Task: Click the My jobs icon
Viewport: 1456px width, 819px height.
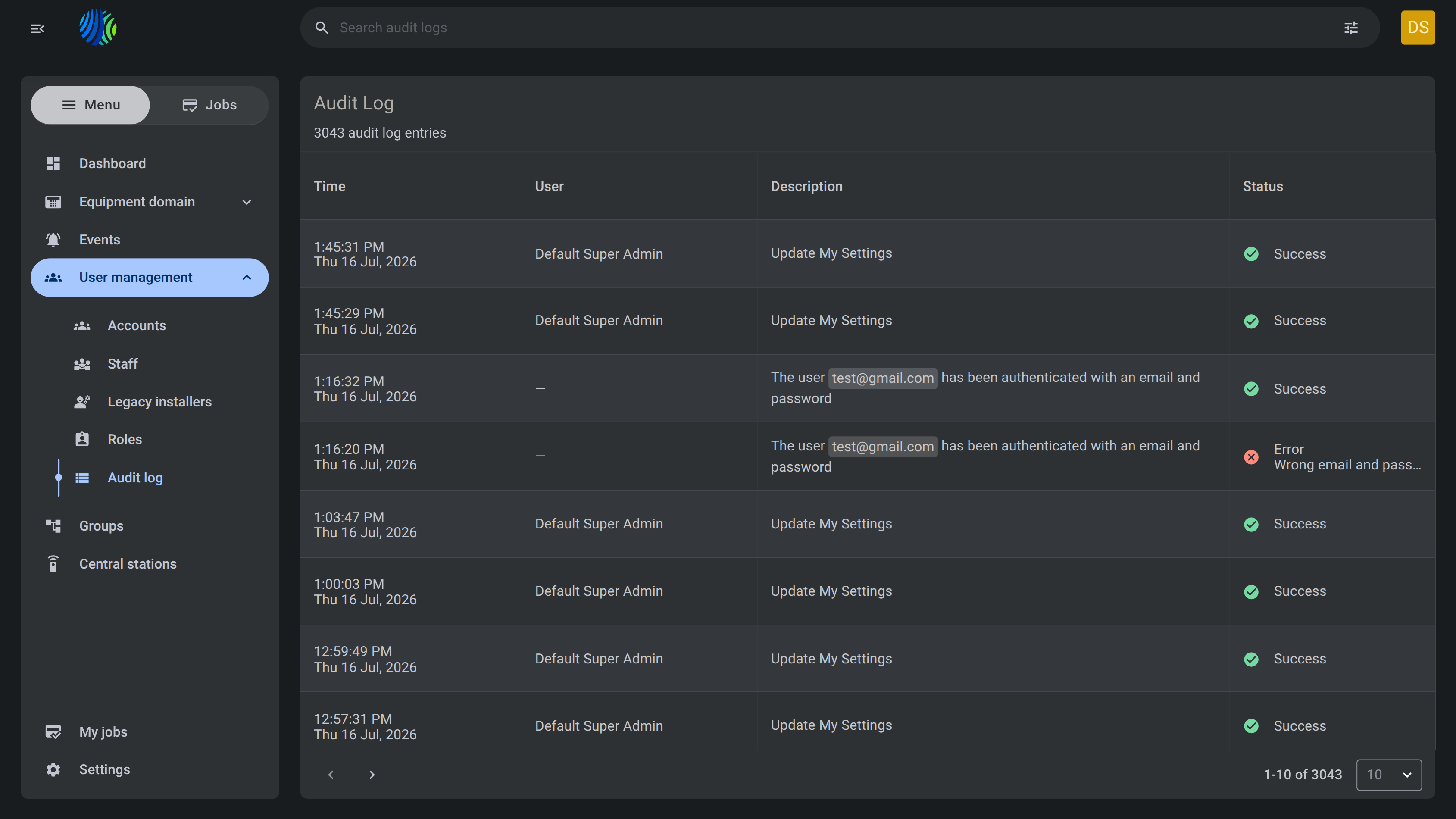Action: pos(53,731)
